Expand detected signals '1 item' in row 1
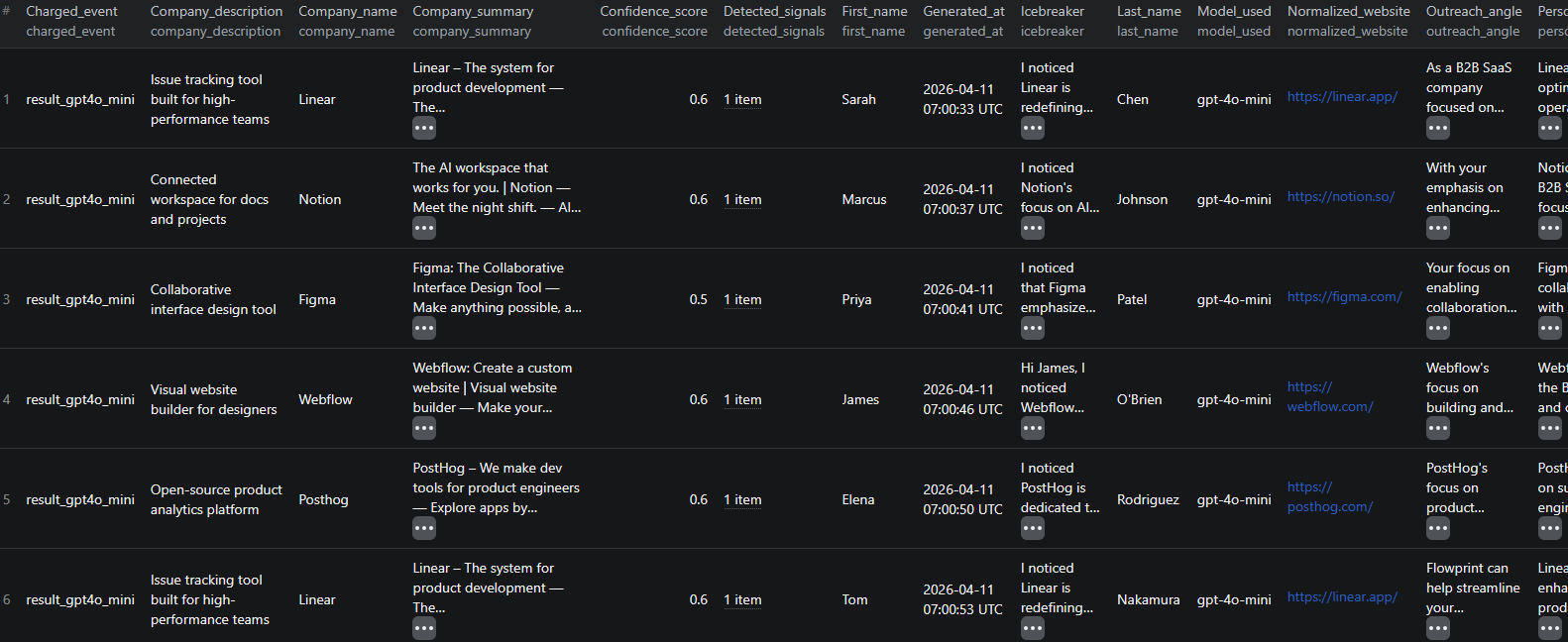This screenshot has width=1568, height=642. (x=742, y=99)
